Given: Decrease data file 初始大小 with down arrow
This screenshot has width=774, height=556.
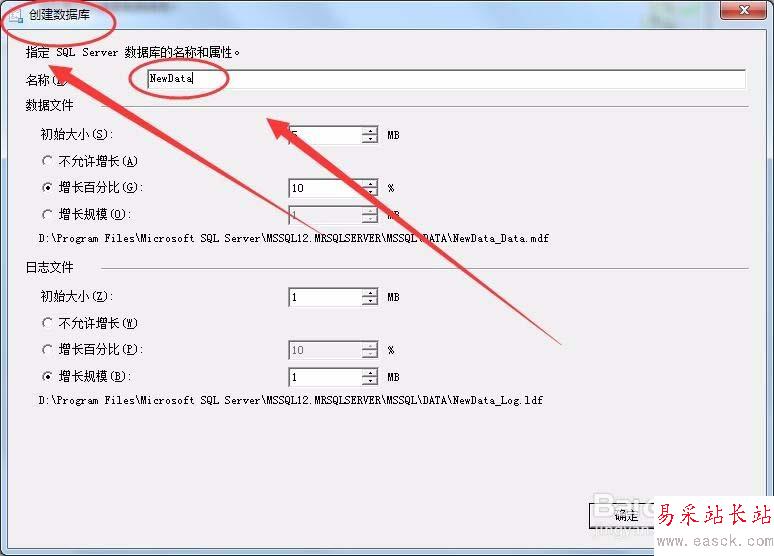Looking at the screenshot, I should (x=369, y=139).
